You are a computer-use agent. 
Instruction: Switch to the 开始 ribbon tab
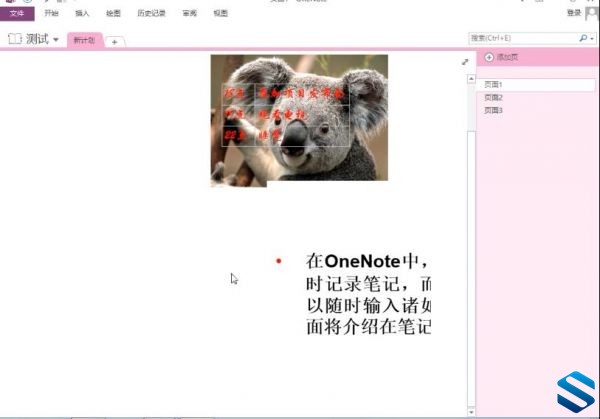pyautogui.click(x=51, y=13)
